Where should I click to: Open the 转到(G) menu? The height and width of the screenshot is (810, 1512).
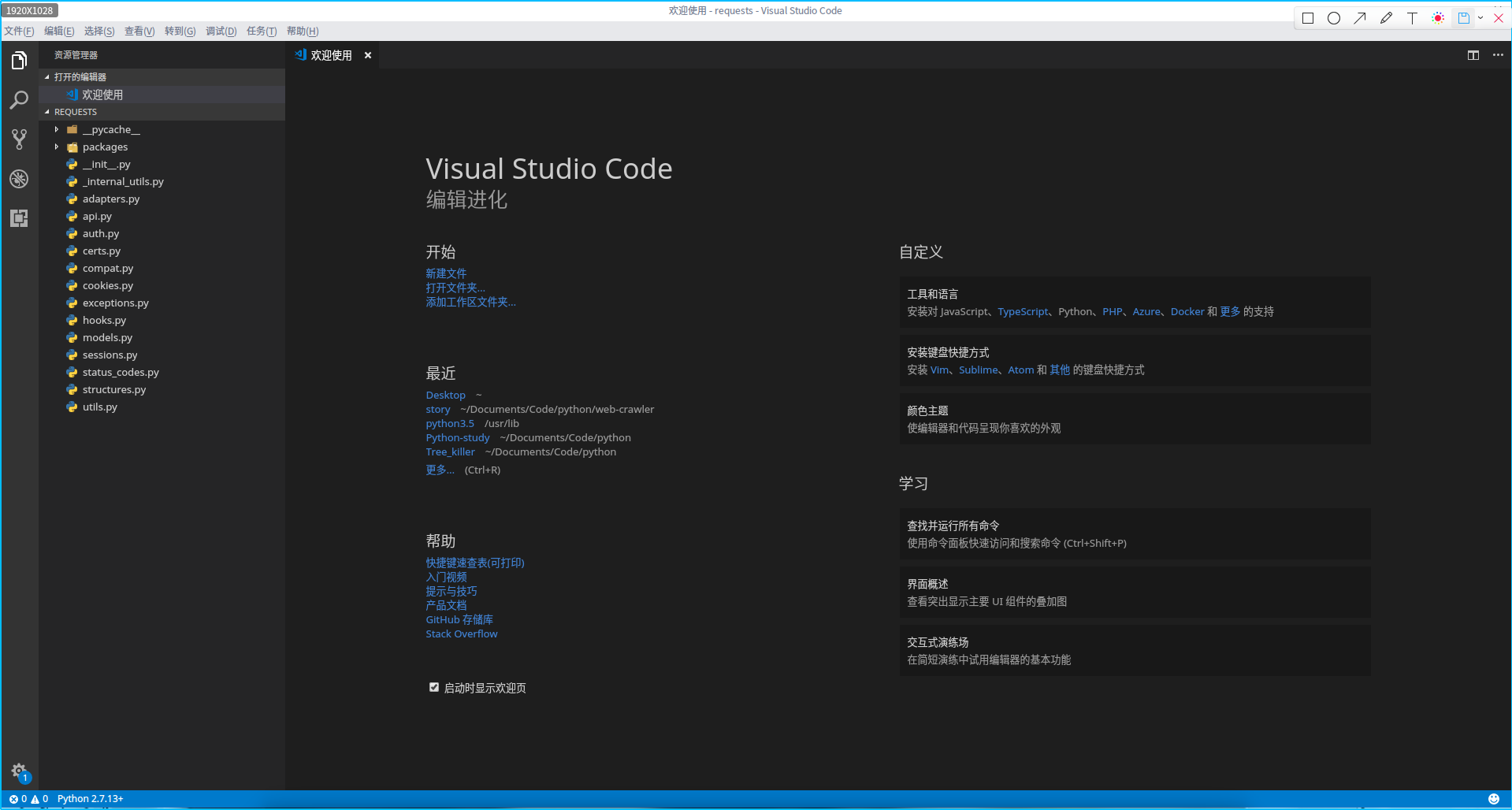coord(180,31)
